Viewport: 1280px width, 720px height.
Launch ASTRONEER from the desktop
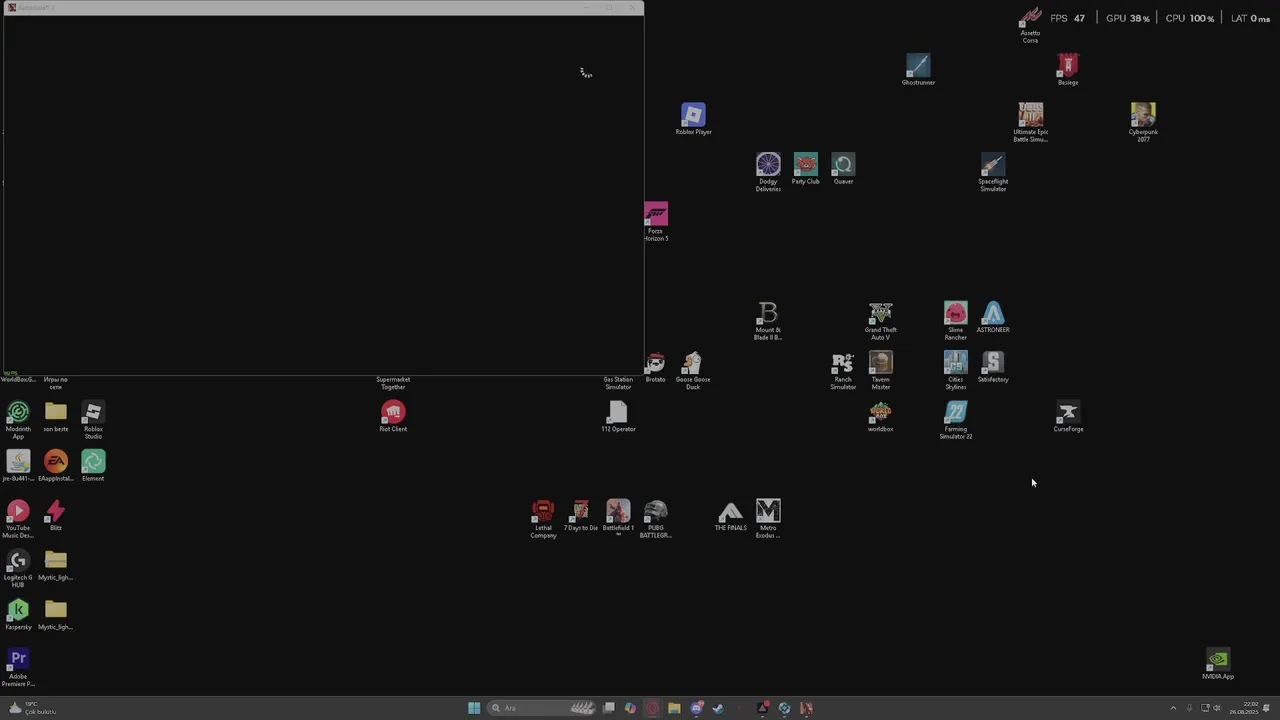tap(993, 317)
